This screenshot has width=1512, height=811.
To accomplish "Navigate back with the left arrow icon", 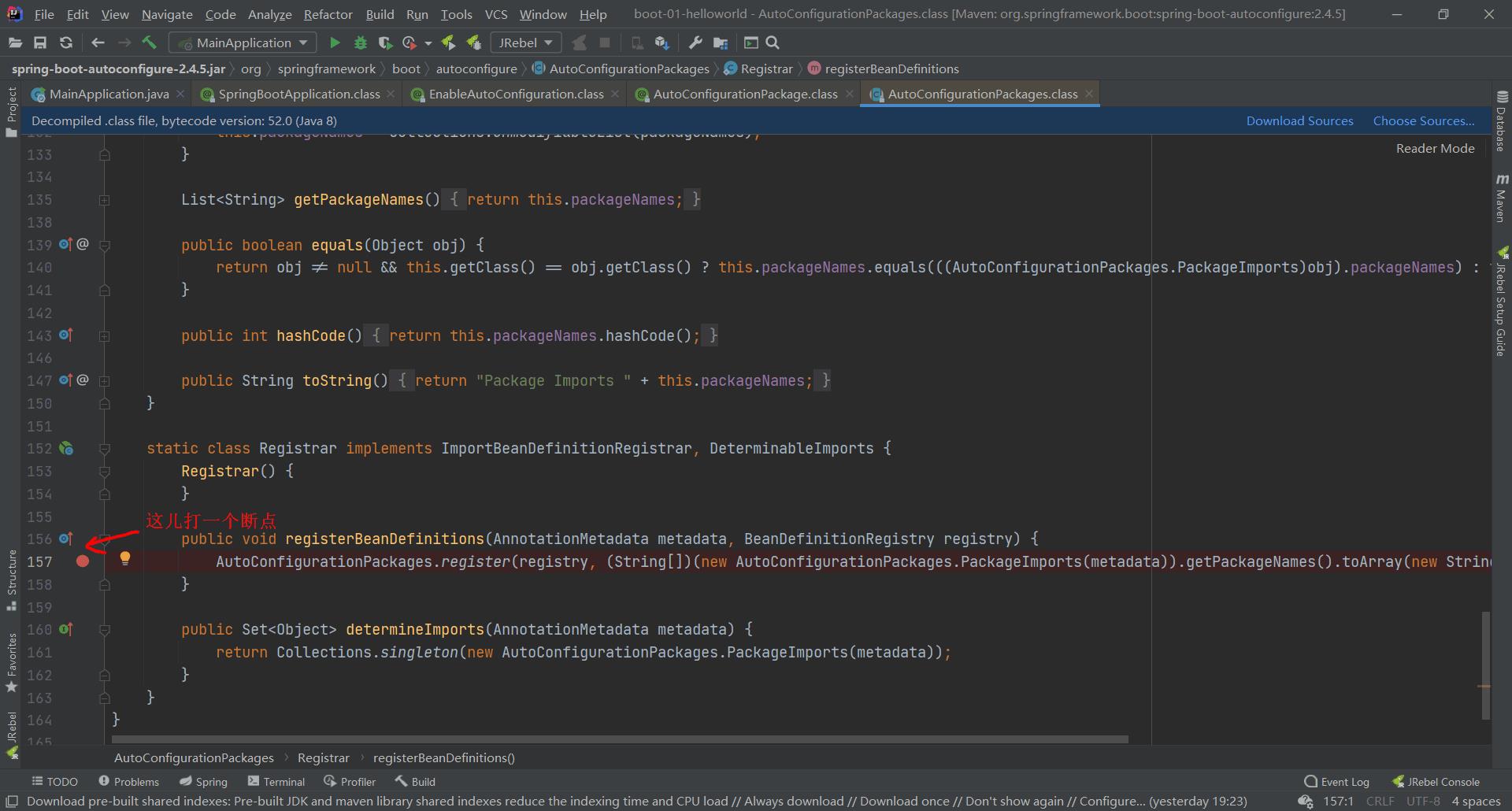I will coord(98,43).
